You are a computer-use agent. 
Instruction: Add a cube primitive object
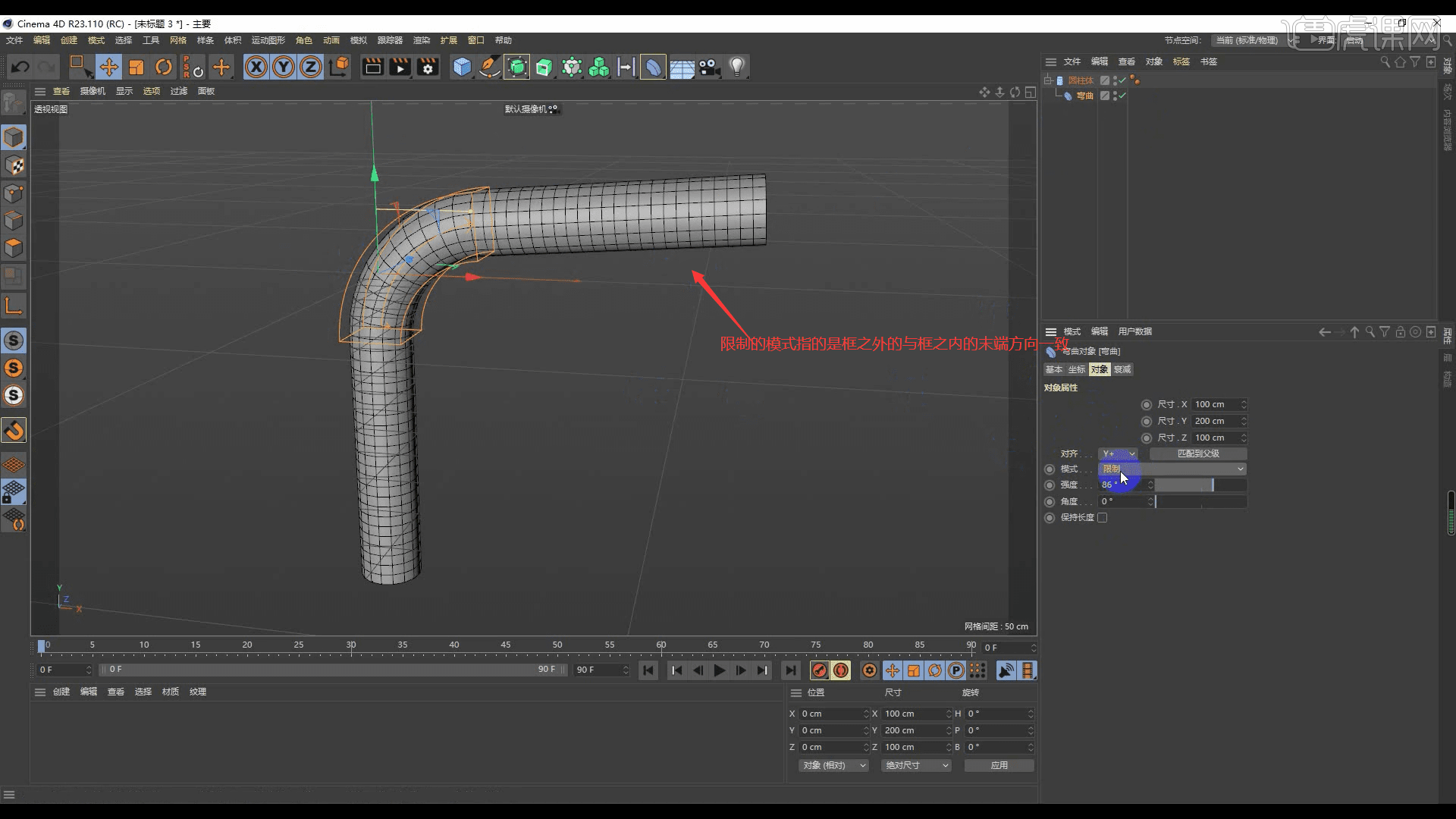click(462, 67)
